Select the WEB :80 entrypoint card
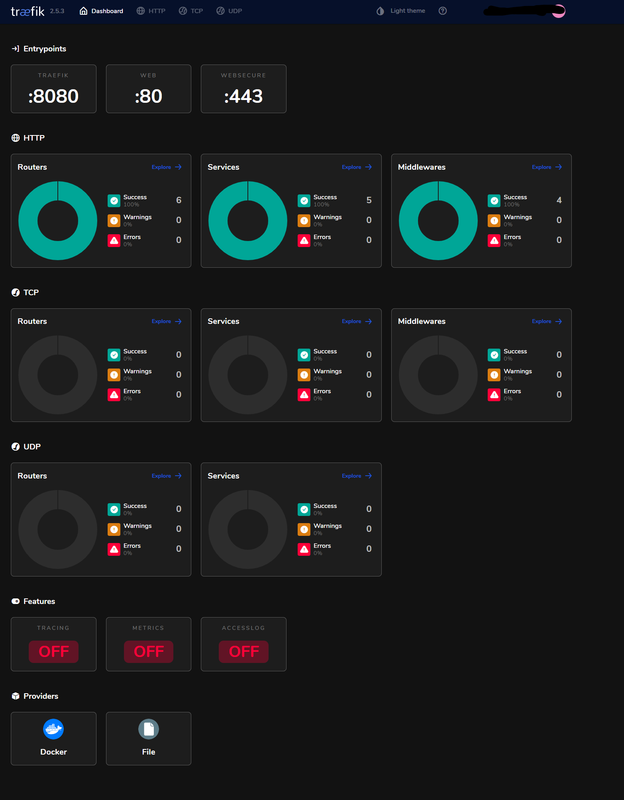Viewport: 624px width, 800px height. point(148,89)
